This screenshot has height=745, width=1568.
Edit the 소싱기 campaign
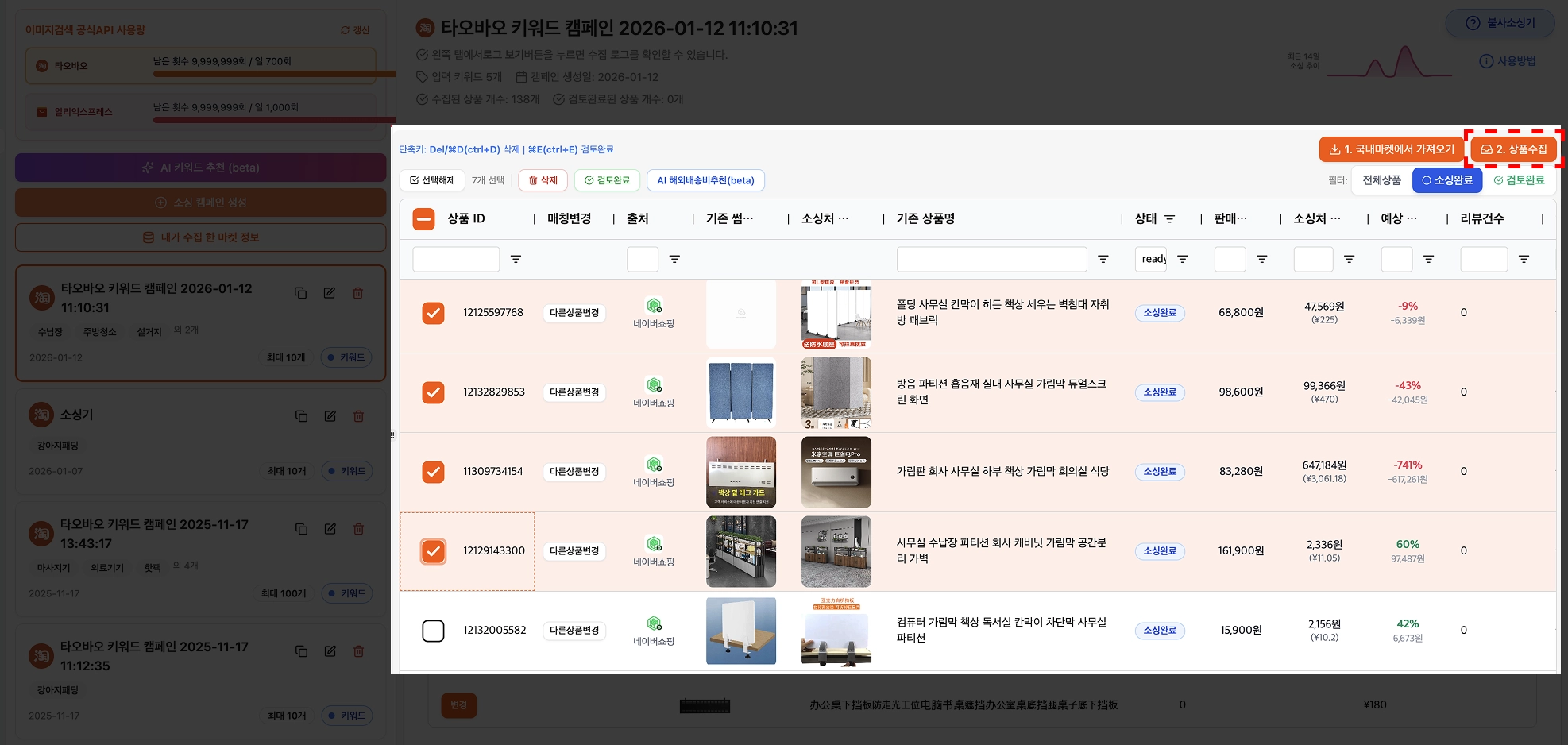pyautogui.click(x=330, y=416)
